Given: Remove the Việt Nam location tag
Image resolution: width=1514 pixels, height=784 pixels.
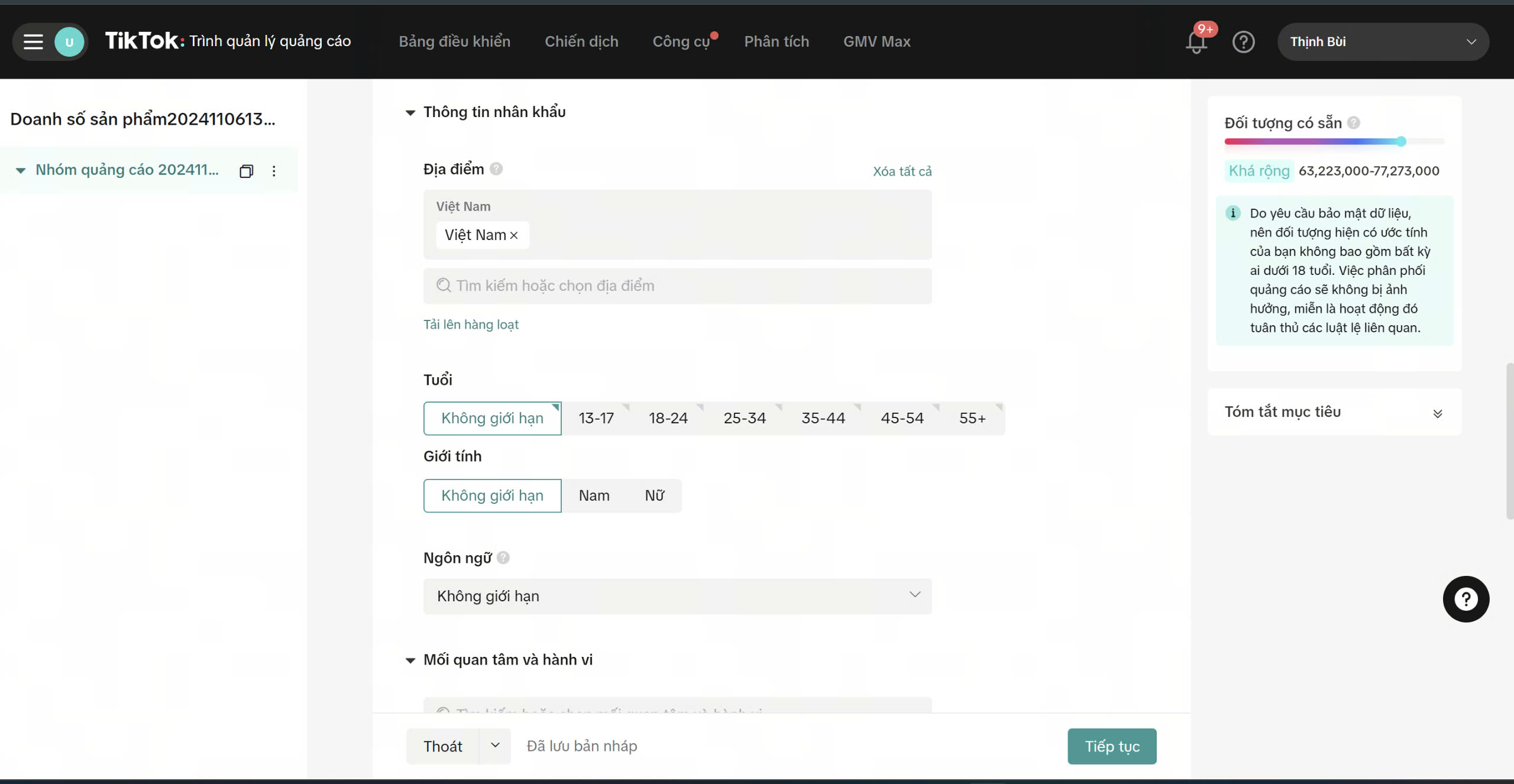Looking at the screenshot, I should click(514, 235).
